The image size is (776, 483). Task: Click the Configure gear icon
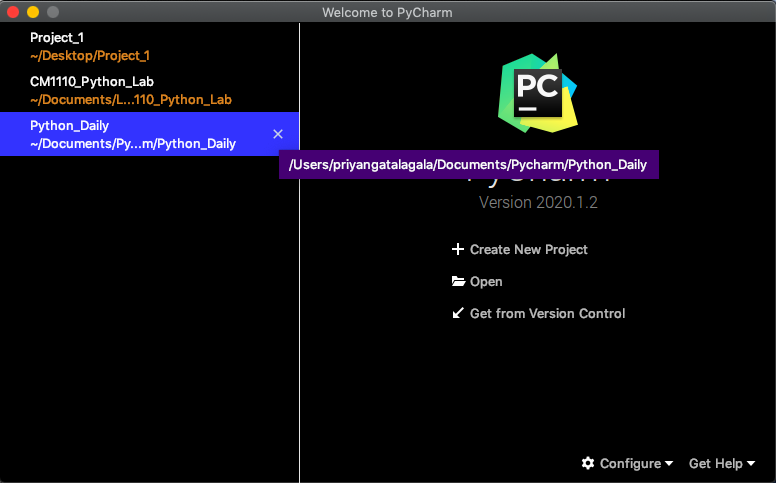click(588, 463)
